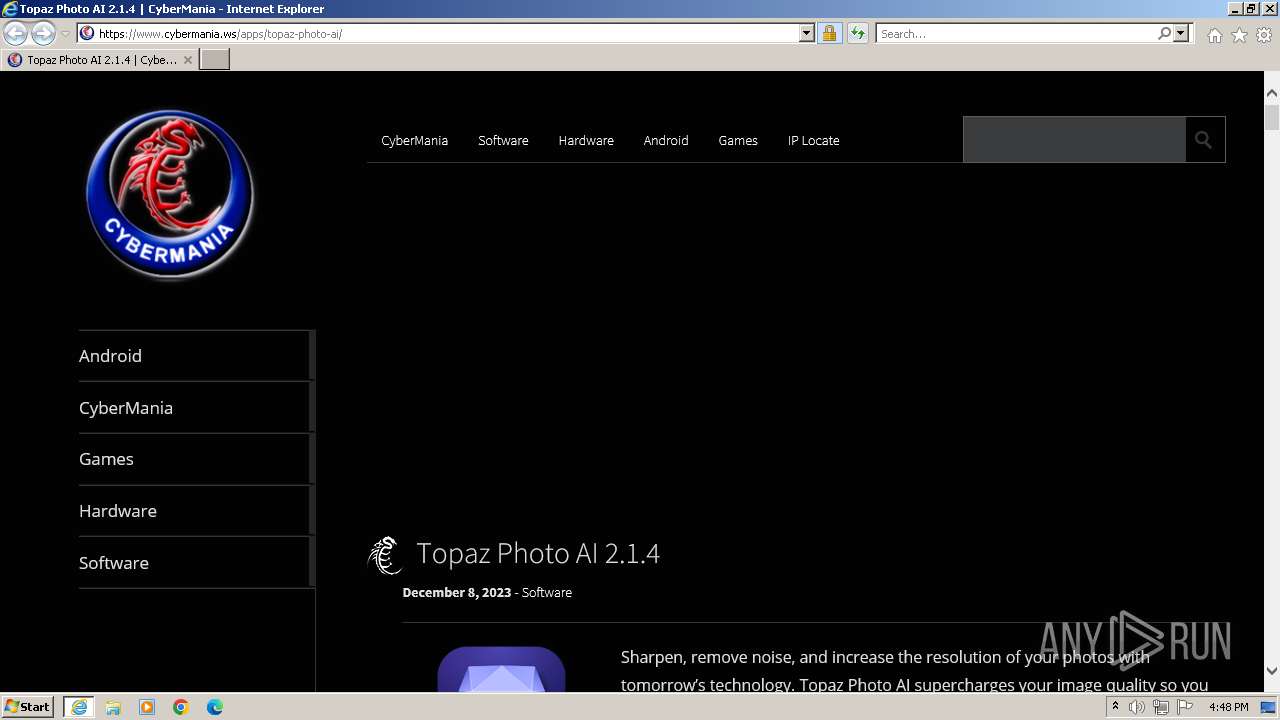Click the vertical scrollbar thumb
This screenshot has height=720, width=1280.
coord(1271,117)
